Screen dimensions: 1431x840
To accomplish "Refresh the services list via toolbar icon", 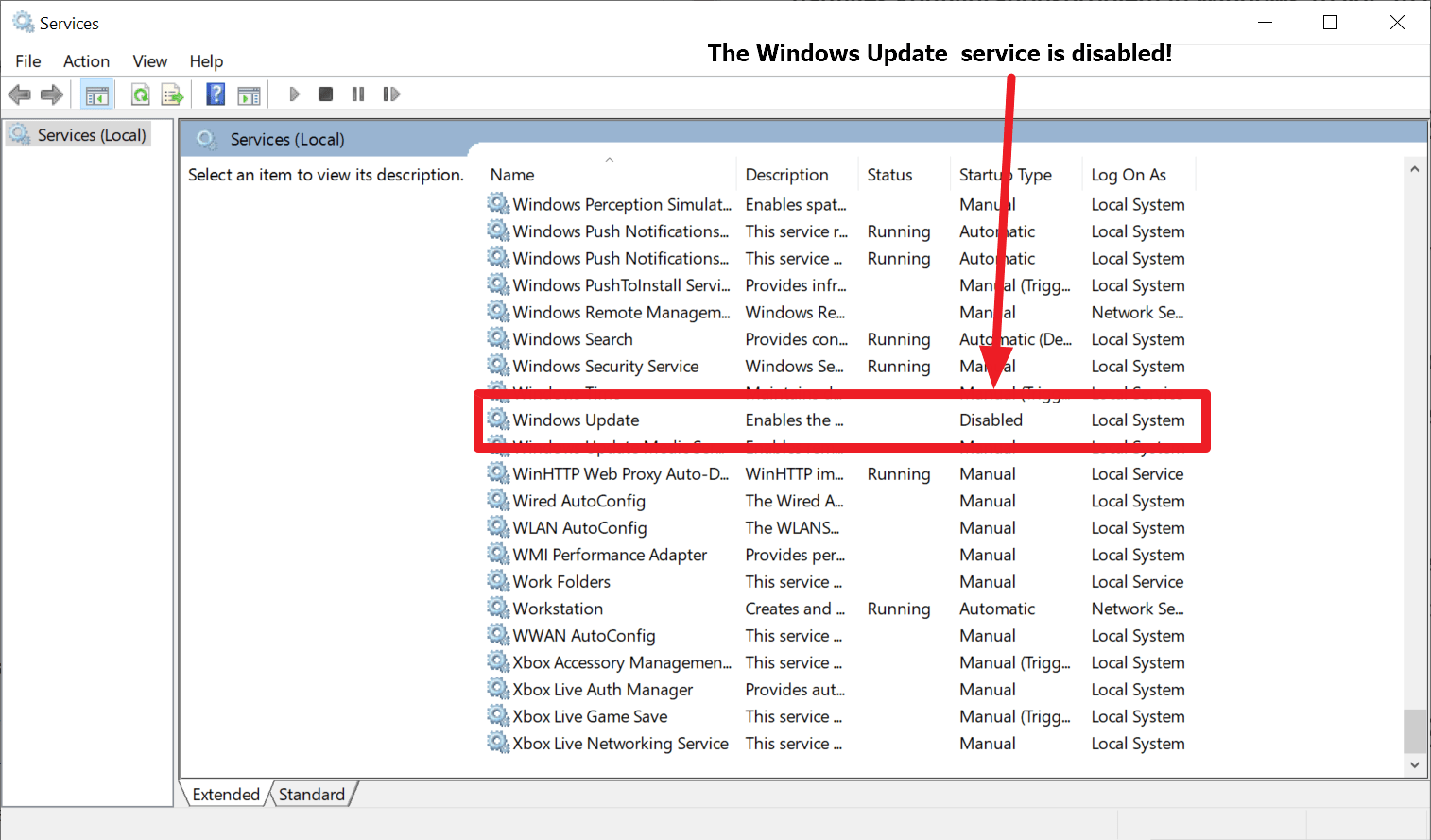I will tap(140, 94).
